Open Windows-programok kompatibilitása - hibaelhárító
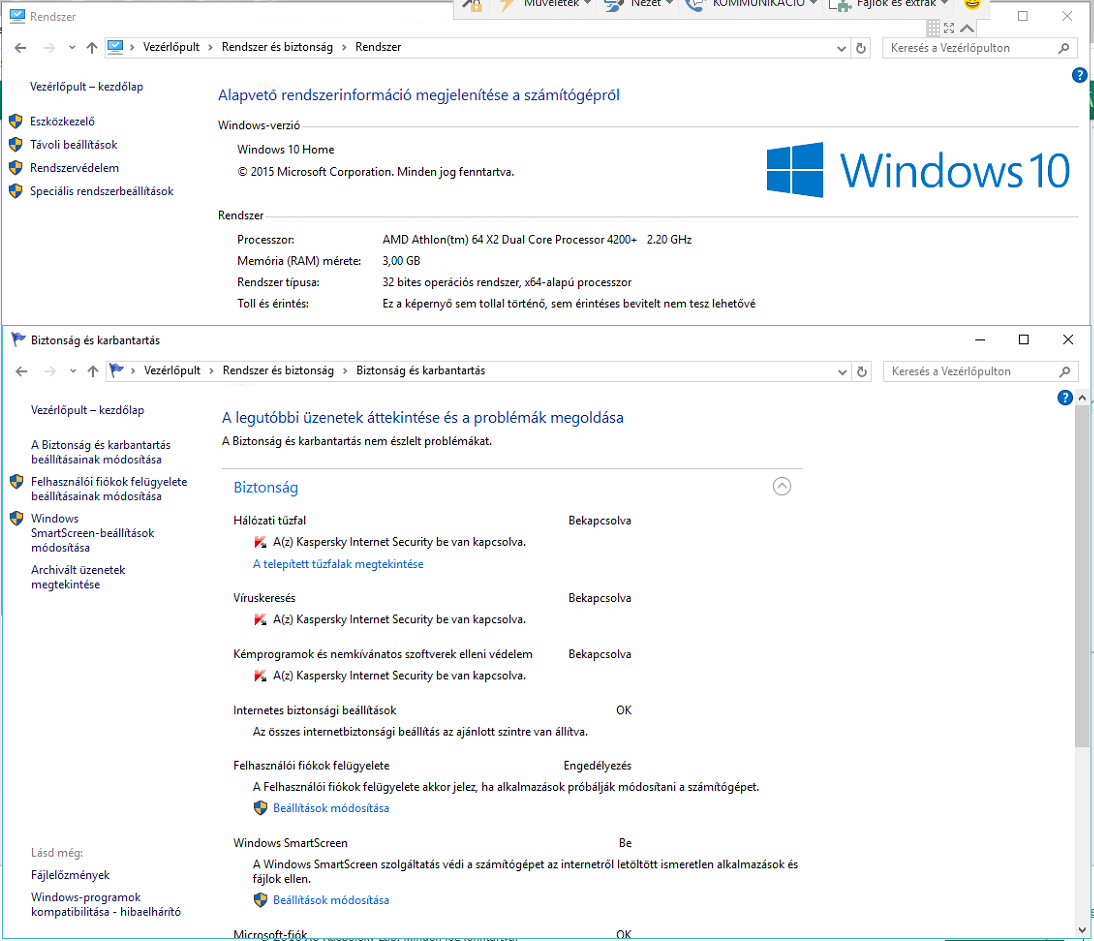1094x941 pixels. (105, 904)
